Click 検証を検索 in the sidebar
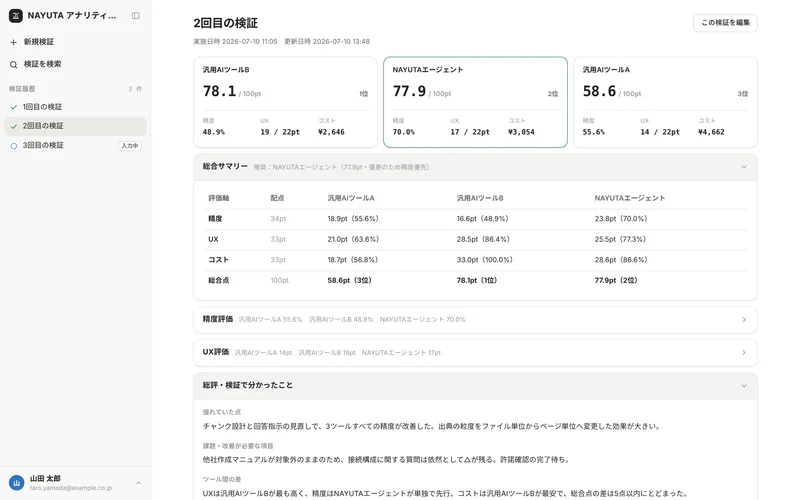The image size is (800, 500). (76, 64)
